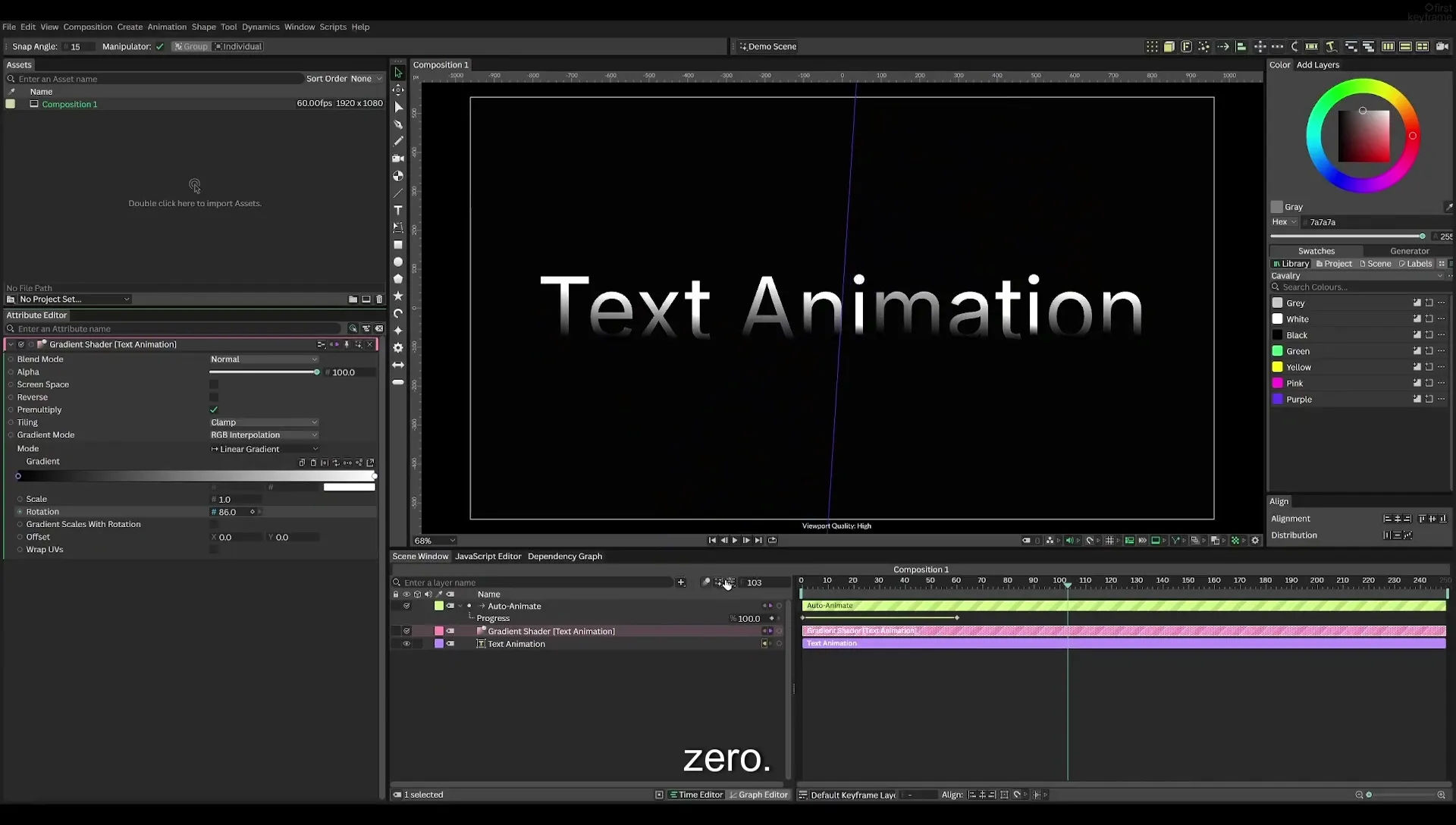The height and width of the screenshot is (825, 1456).
Task: Open the viewport settings gear icon
Action: tap(1255, 541)
